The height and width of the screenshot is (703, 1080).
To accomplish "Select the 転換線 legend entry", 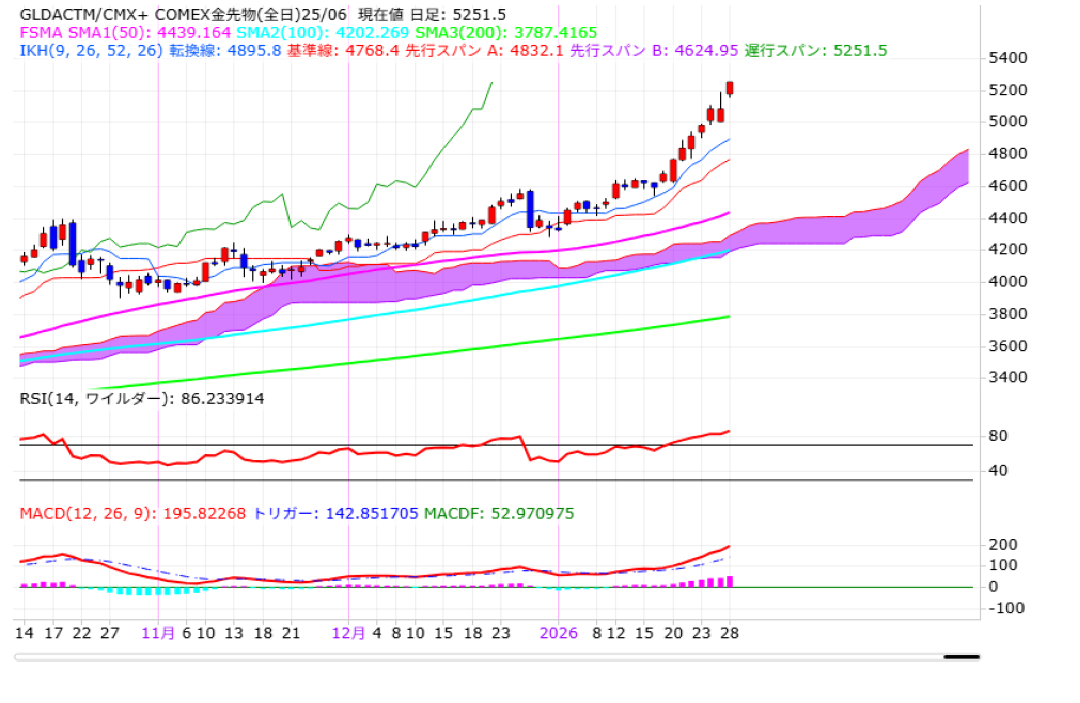I will (x=197, y=51).
